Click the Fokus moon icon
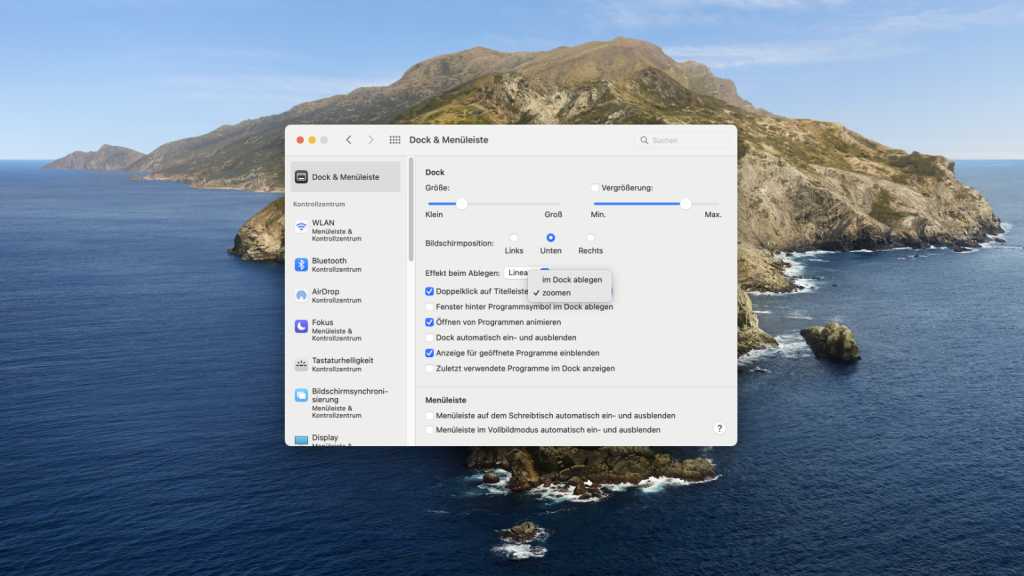The height and width of the screenshot is (576, 1024). click(301, 327)
